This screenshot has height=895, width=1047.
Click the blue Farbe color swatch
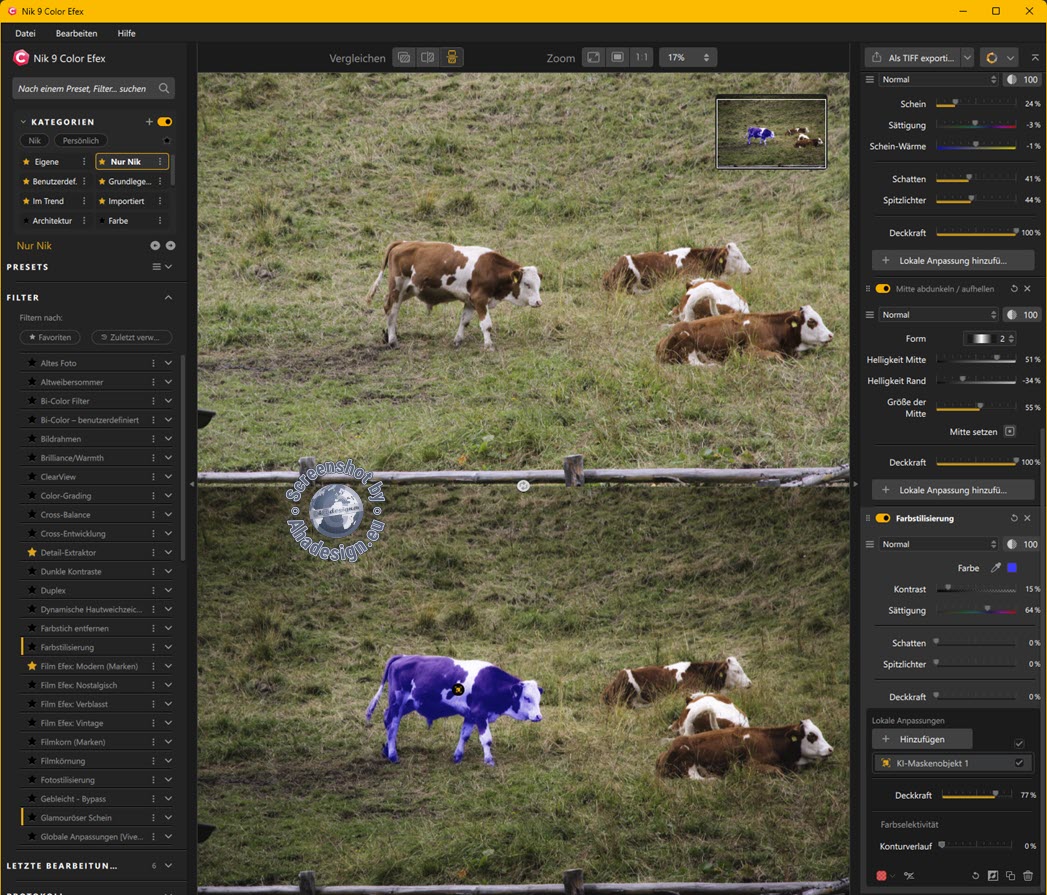click(1012, 568)
